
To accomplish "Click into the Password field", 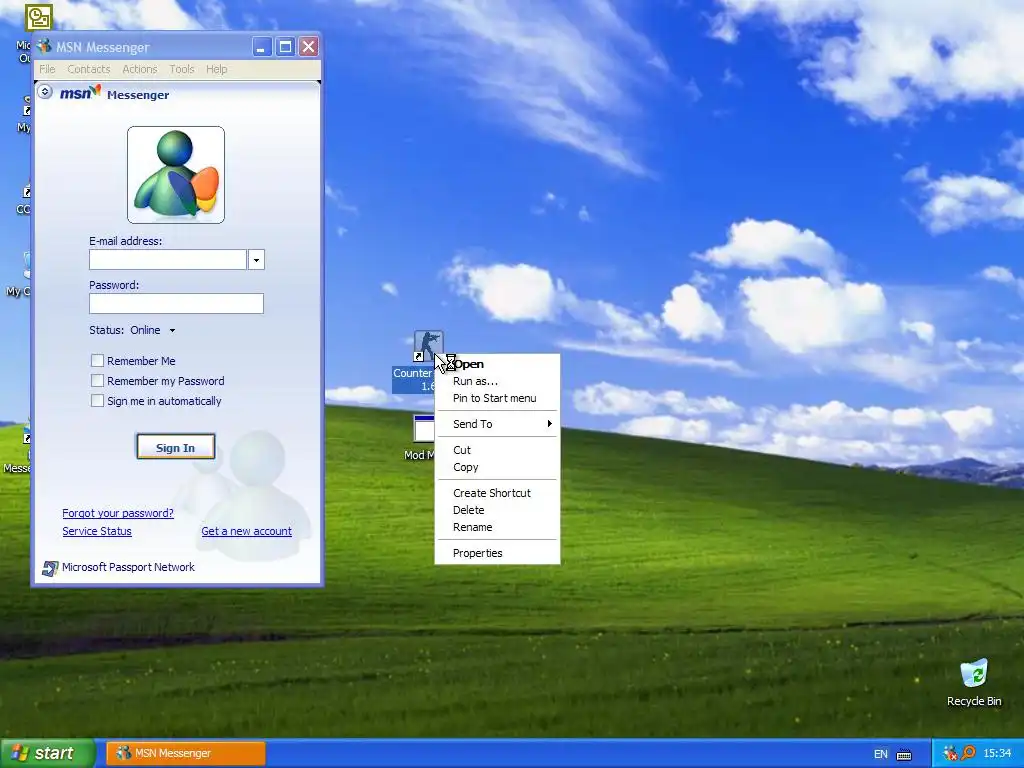I will point(176,304).
